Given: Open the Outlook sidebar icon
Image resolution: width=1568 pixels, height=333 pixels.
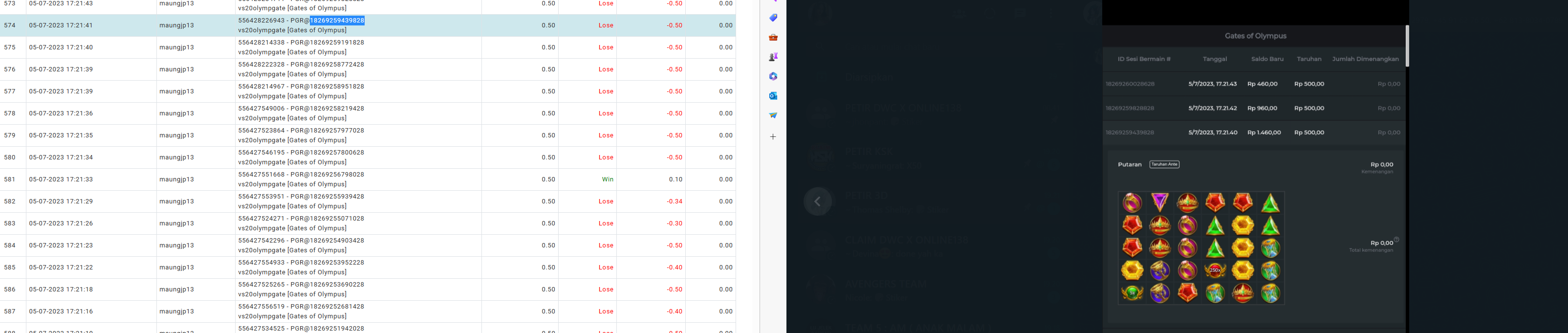Looking at the screenshot, I should point(772,95).
